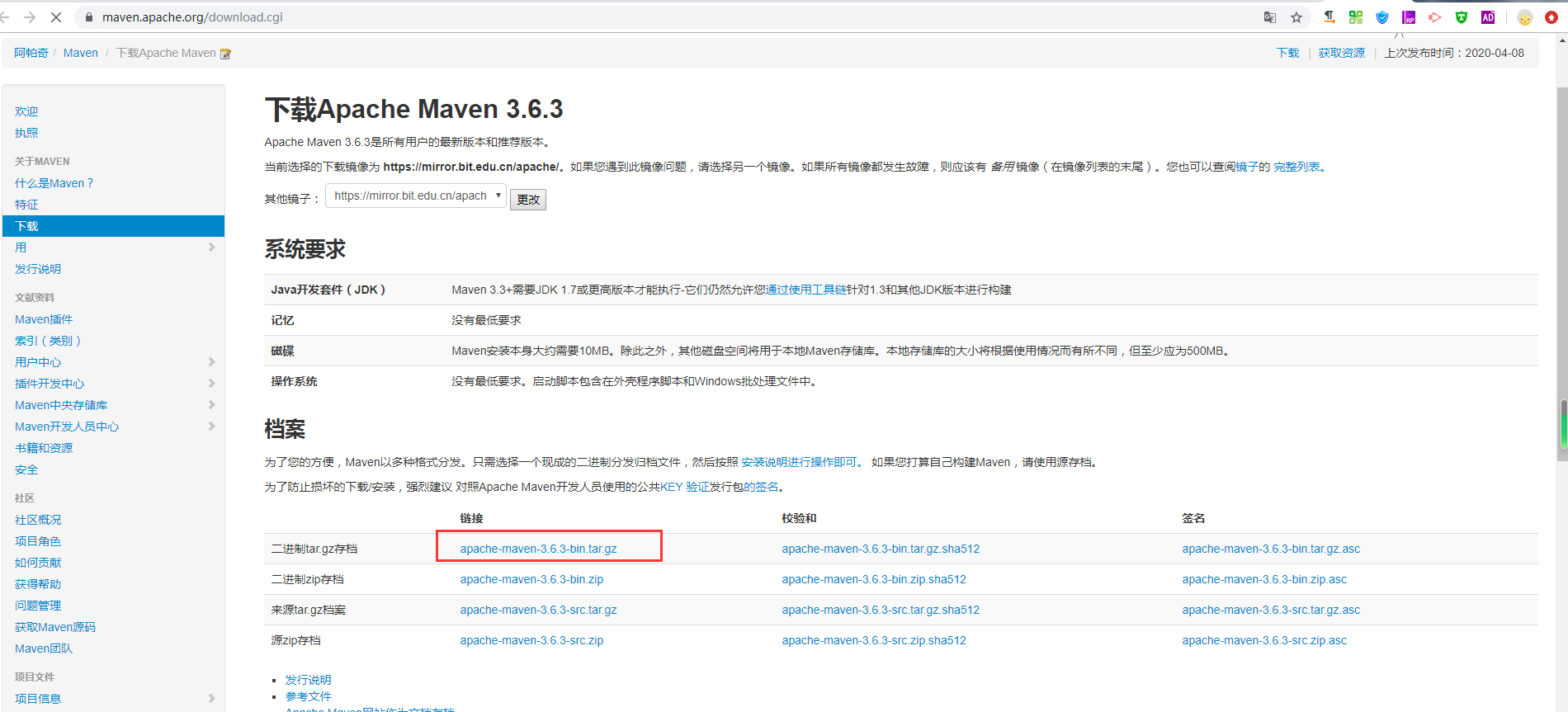Screen dimensions: 1568x712
Task: Open the paragraph-mark extension icon
Action: pos(1329,17)
